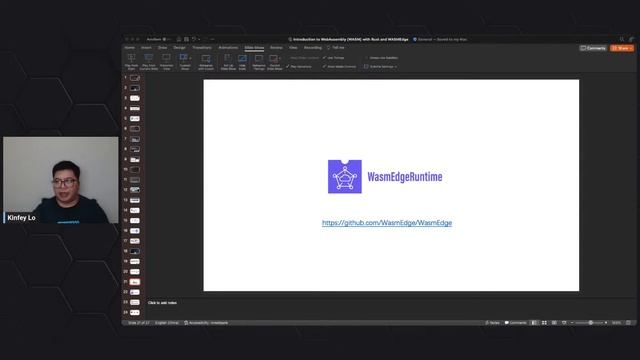Expand the Record Slide Show arrow
640x360 pixels.
[x=280, y=58]
